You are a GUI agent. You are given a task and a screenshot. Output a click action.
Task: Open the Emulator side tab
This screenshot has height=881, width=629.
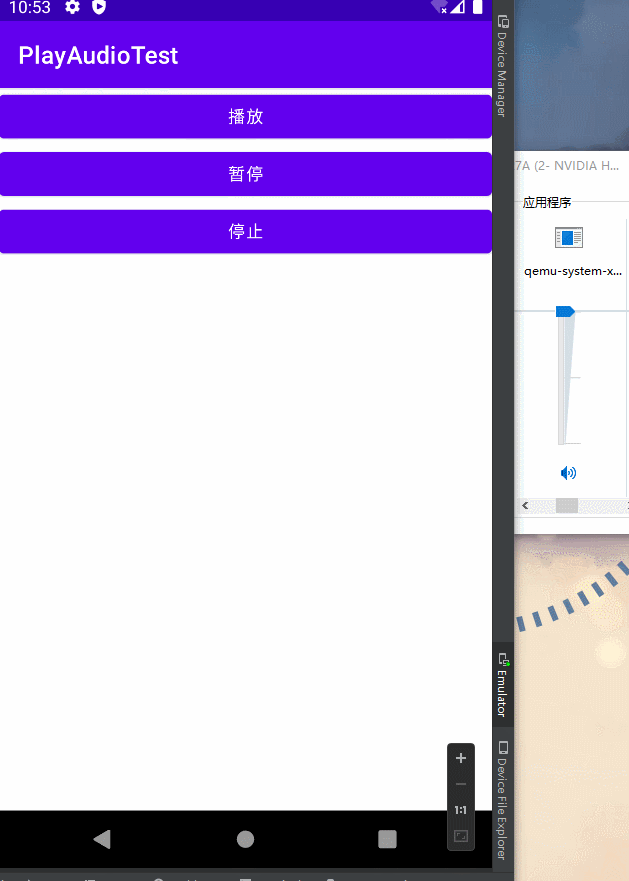tap(503, 684)
